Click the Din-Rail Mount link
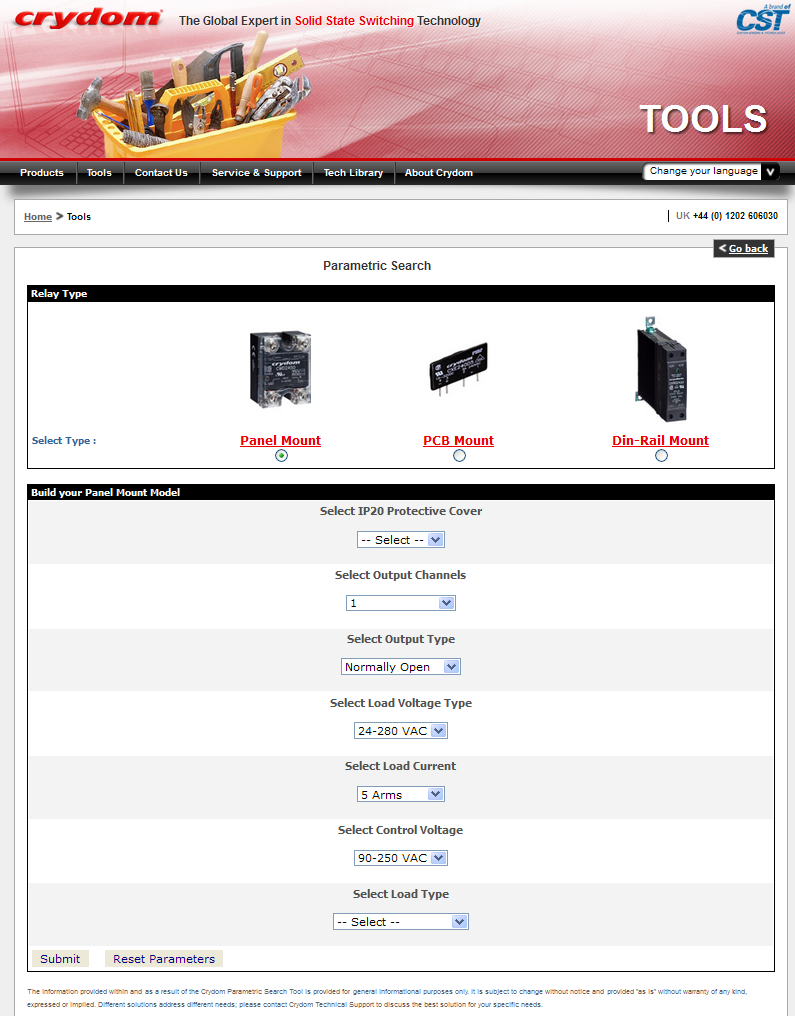The height and width of the screenshot is (1016, 795). [660, 441]
